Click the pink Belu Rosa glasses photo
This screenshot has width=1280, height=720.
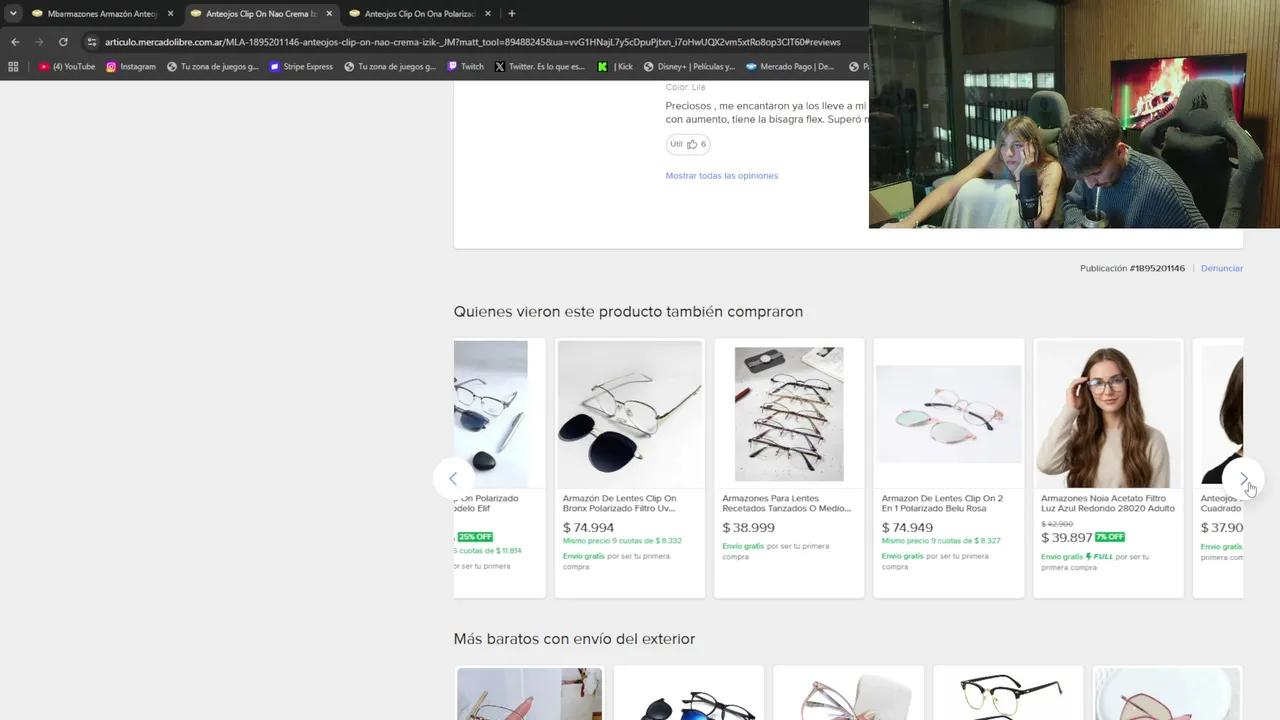tap(949, 414)
